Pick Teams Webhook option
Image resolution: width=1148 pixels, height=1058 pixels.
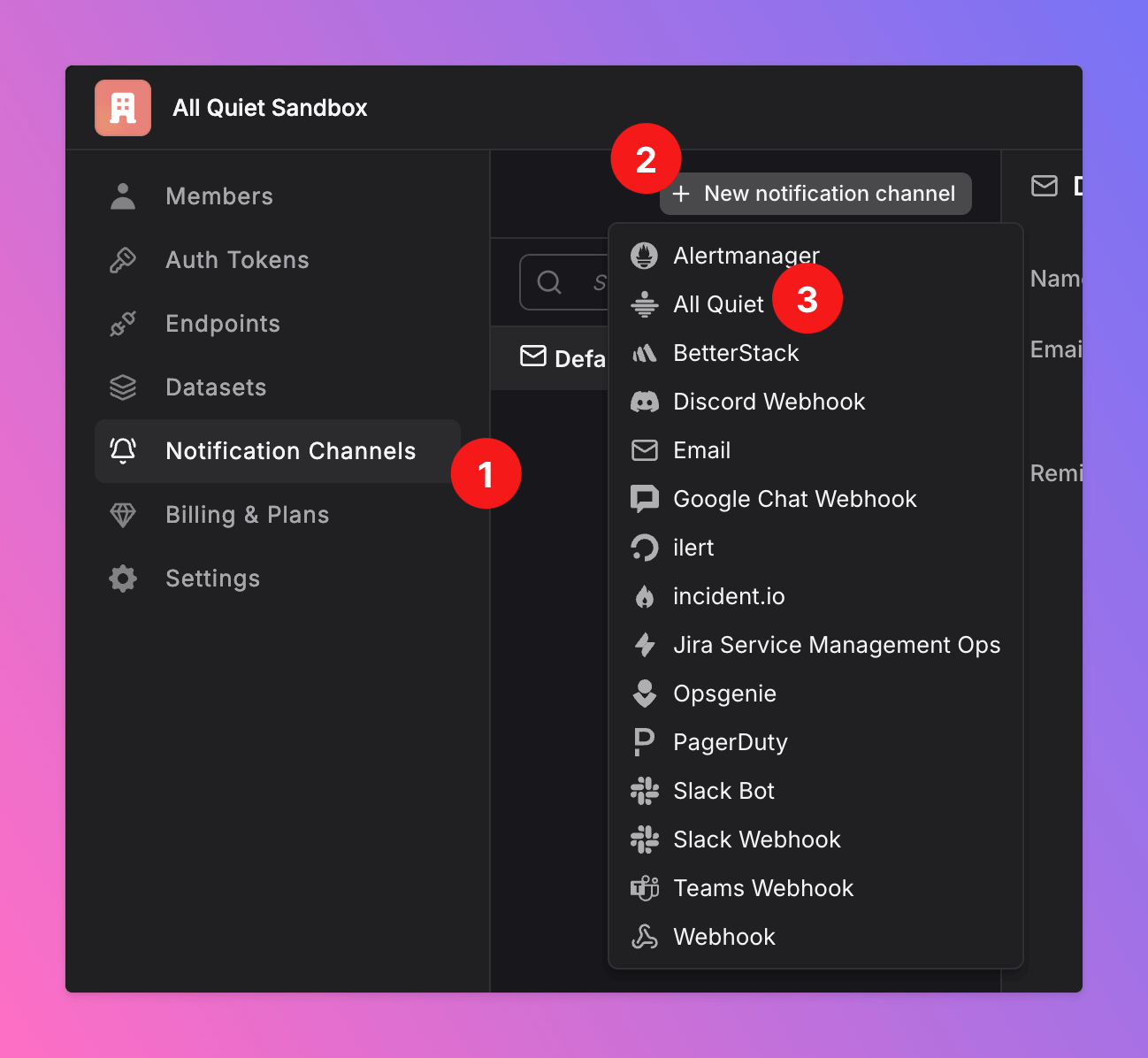click(815, 888)
